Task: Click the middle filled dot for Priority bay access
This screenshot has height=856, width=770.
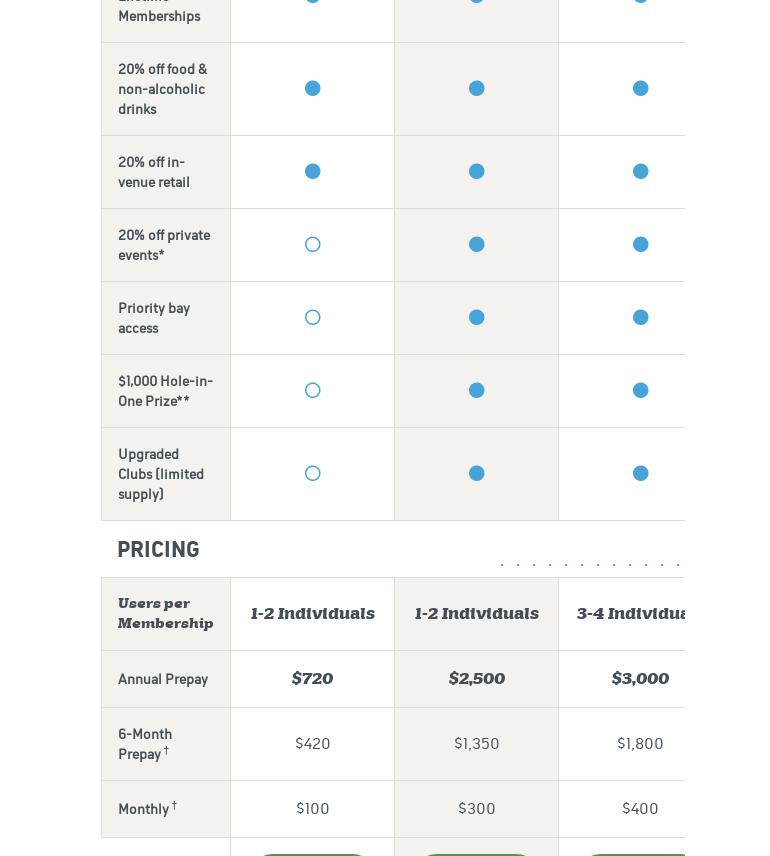Action: pyautogui.click(x=477, y=318)
